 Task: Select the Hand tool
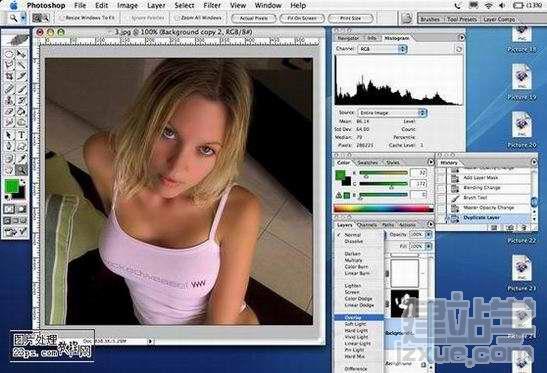[x=9, y=170]
